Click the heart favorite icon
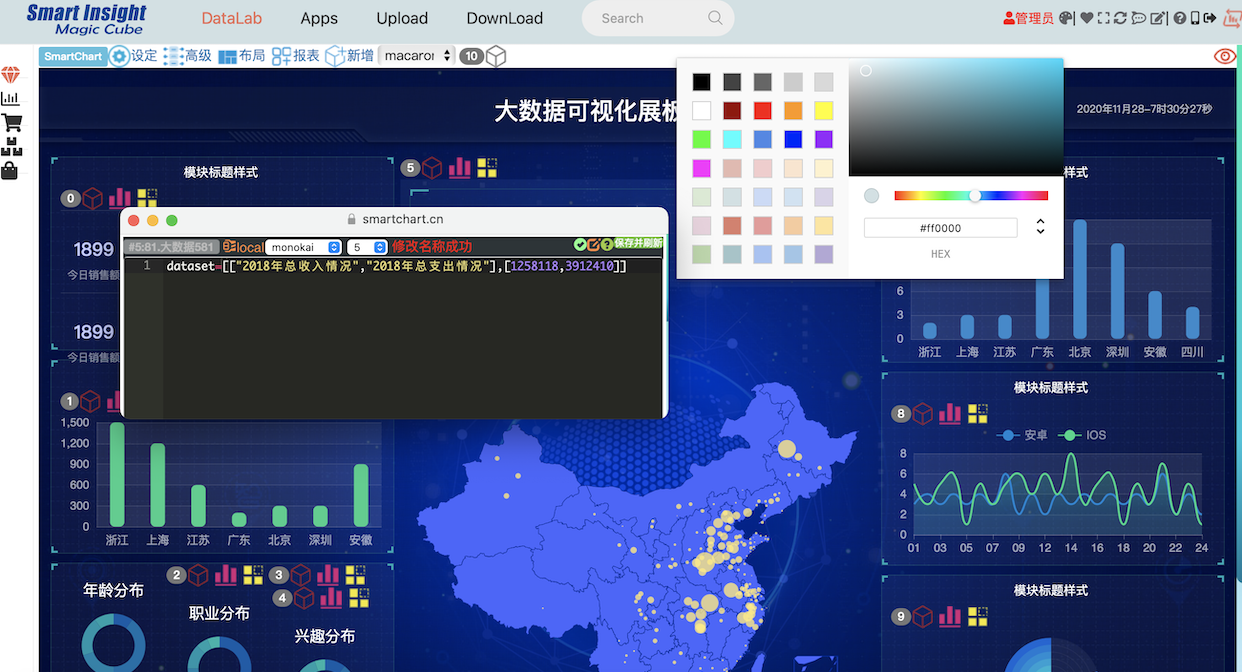This screenshot has height=672, width=1242. [x=1087, y=18]
